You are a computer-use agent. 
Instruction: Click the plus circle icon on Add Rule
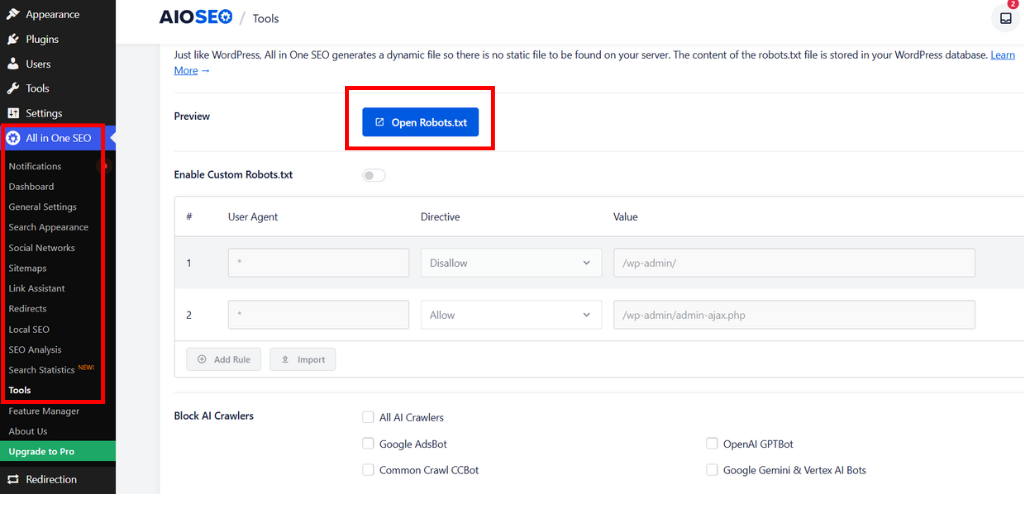click(x=202, y=359)
